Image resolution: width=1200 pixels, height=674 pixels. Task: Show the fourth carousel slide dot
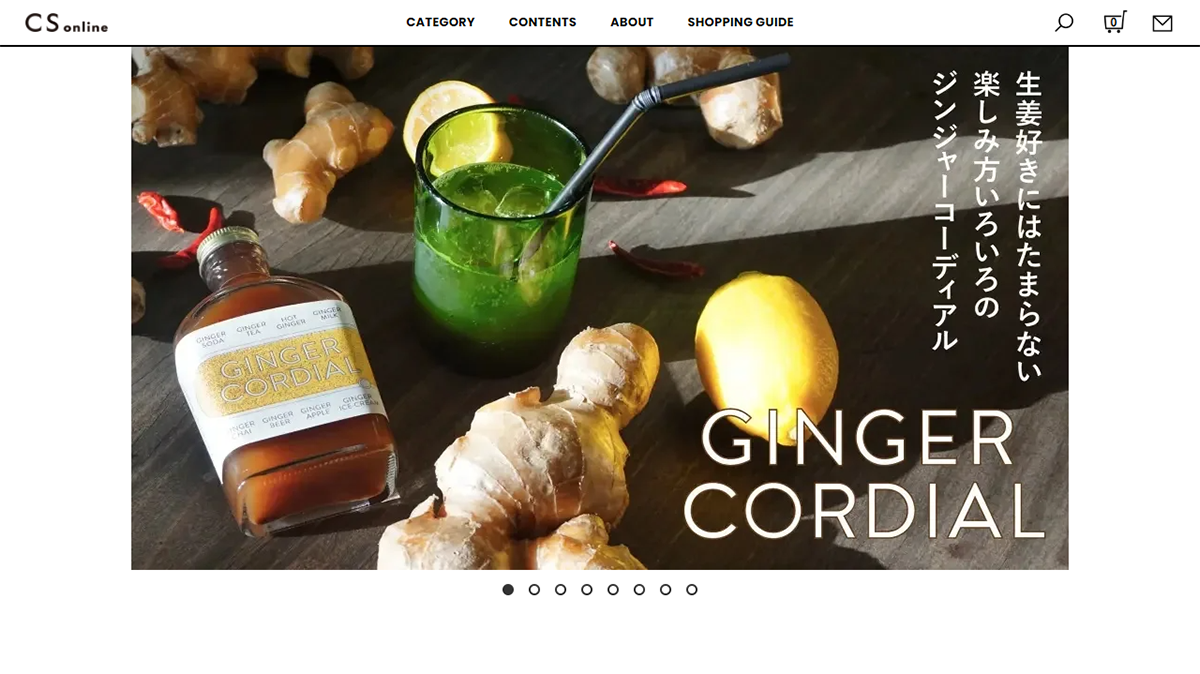coord(587,590)
